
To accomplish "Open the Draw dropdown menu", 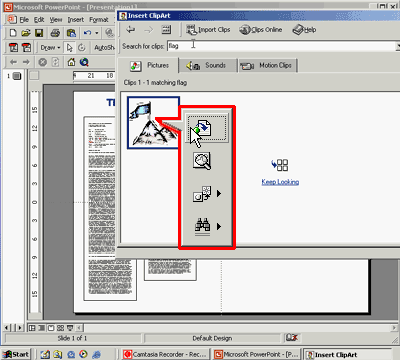I will click(x=50, y=48).
